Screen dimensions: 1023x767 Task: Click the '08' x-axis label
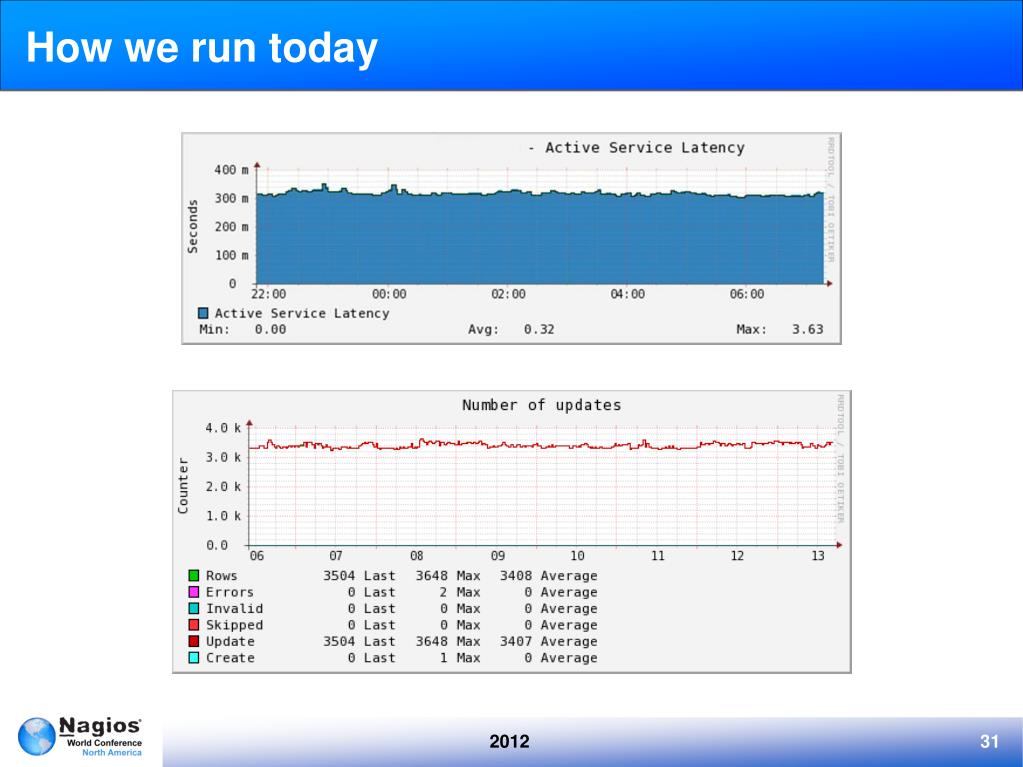(416, 556)
